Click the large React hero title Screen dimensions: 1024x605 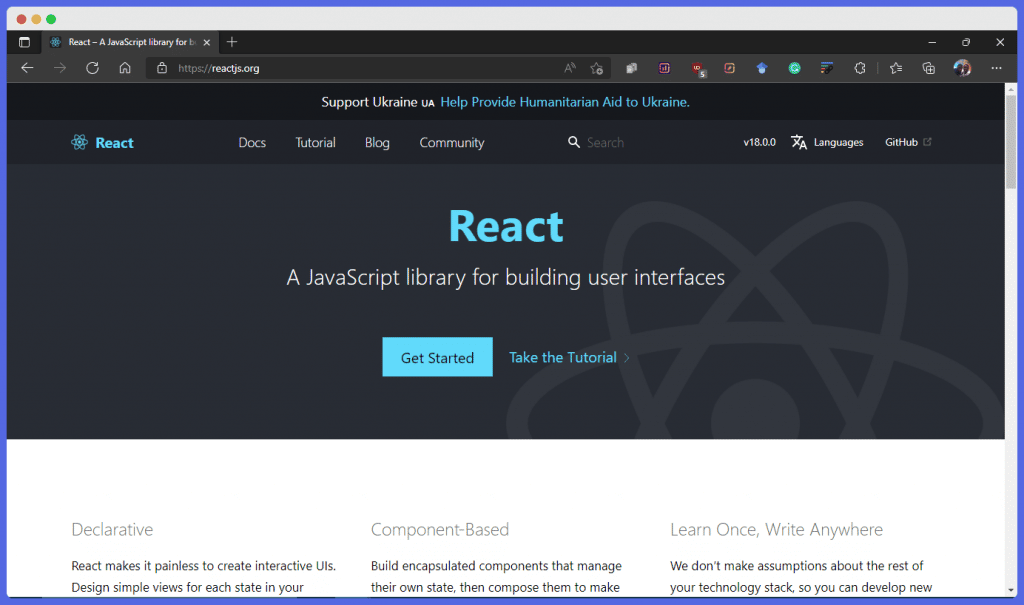click(x=506, y=226)
